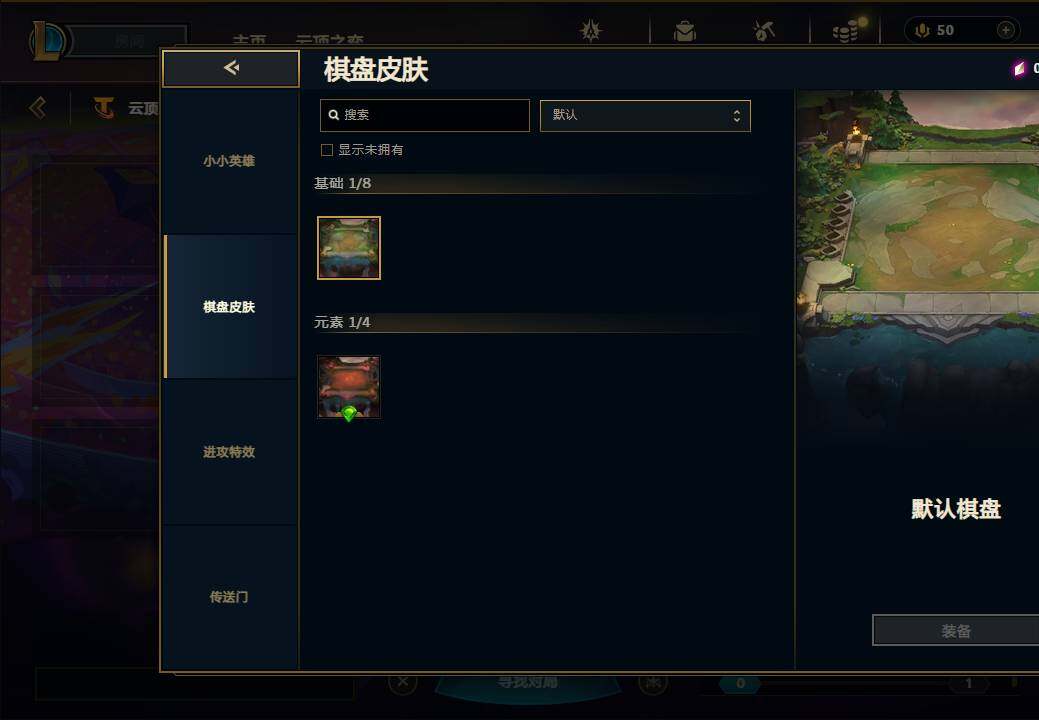Switch to the 进攻特效 tab
The height and width of the screenshot is (720, 1039).
click(x=230, y=452)
